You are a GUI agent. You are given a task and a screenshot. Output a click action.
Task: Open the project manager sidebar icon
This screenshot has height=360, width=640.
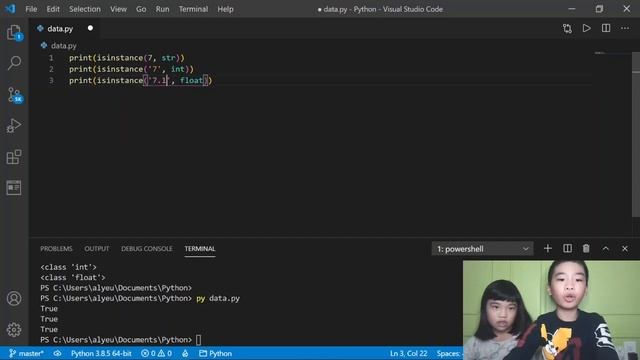(14, 188)
